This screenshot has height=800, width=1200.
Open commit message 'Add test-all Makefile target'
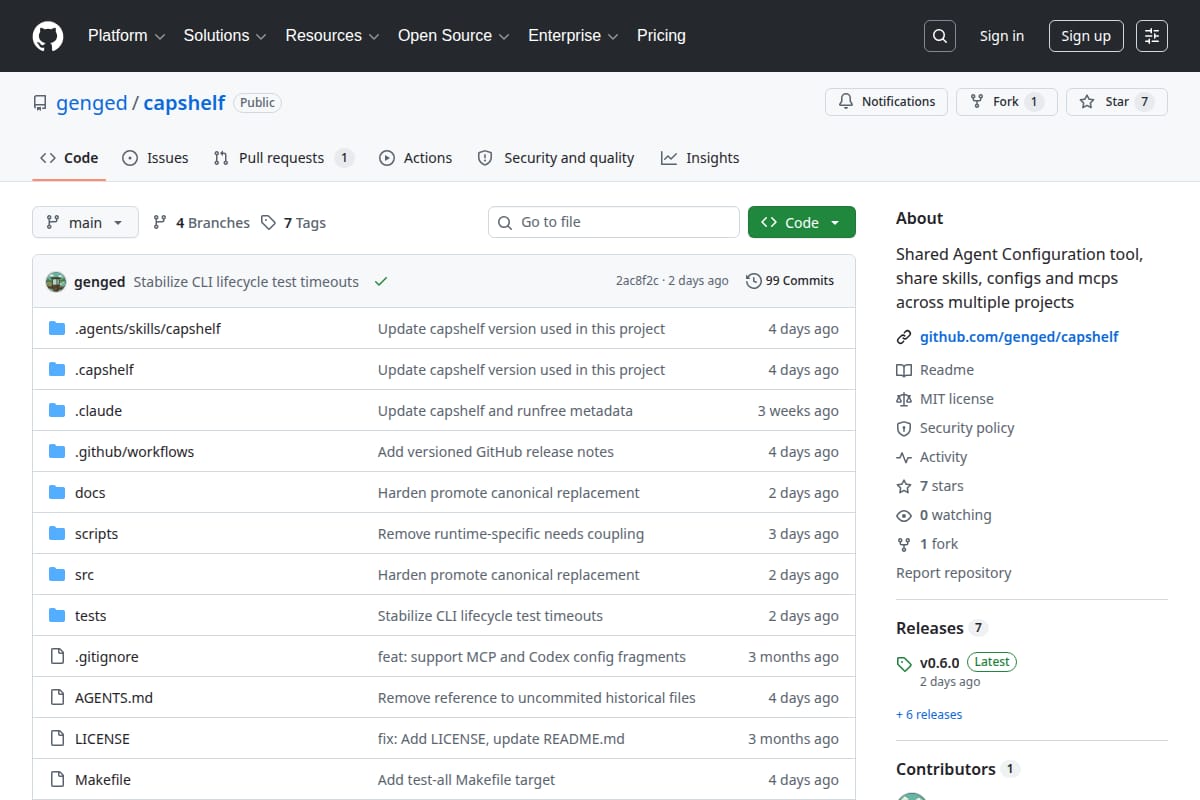[x=466, y=779]
